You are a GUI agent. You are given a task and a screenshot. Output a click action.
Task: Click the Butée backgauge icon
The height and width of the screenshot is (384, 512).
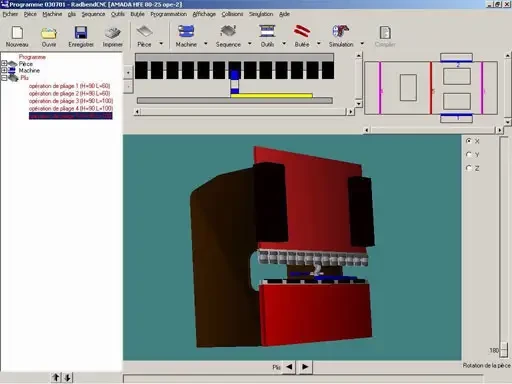(x=302, y=32)
